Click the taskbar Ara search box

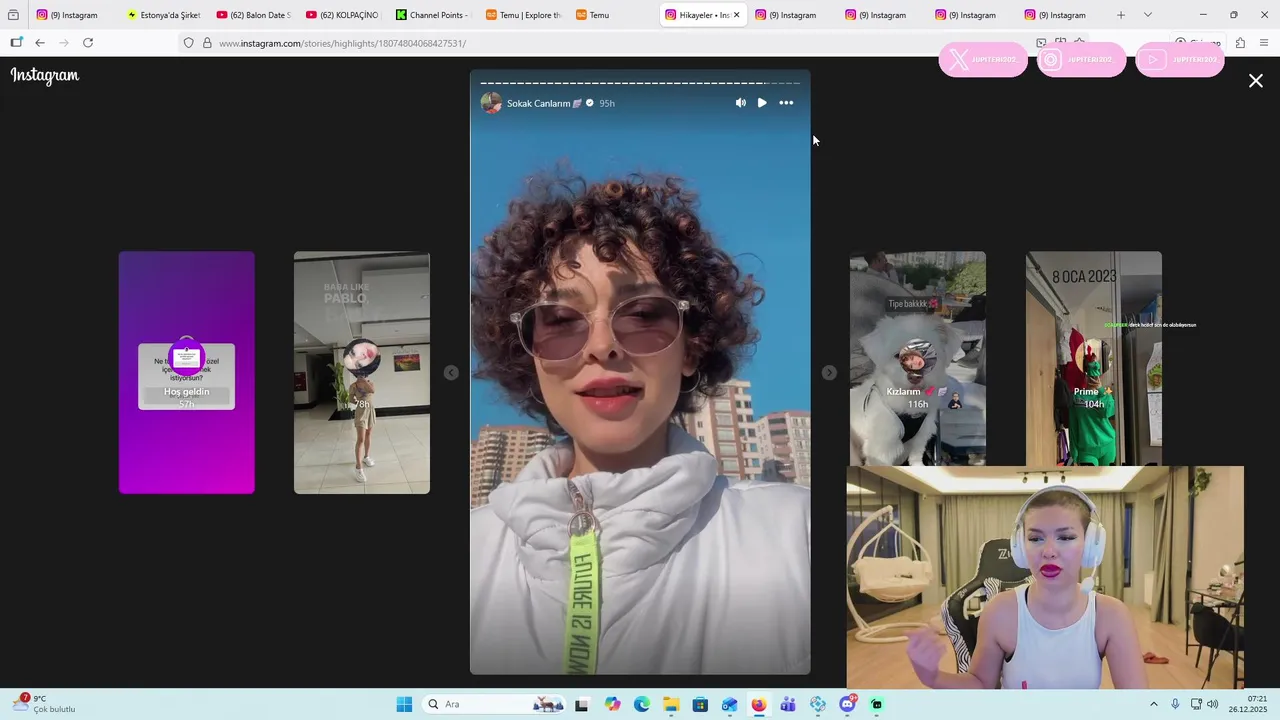(495, 704)
